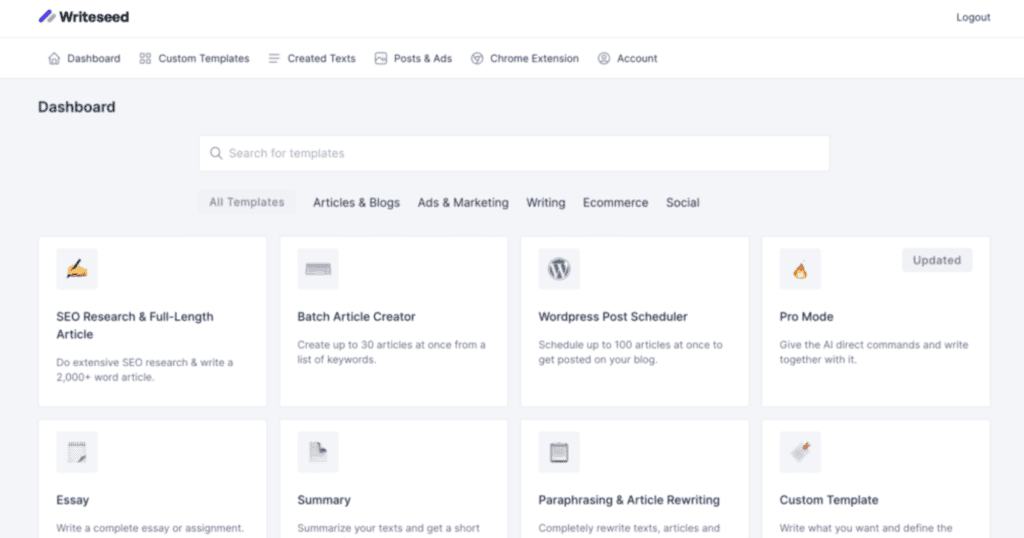Show Ecommerce templates category
This screenshot has height=538, width=1024.
(615, 203)
